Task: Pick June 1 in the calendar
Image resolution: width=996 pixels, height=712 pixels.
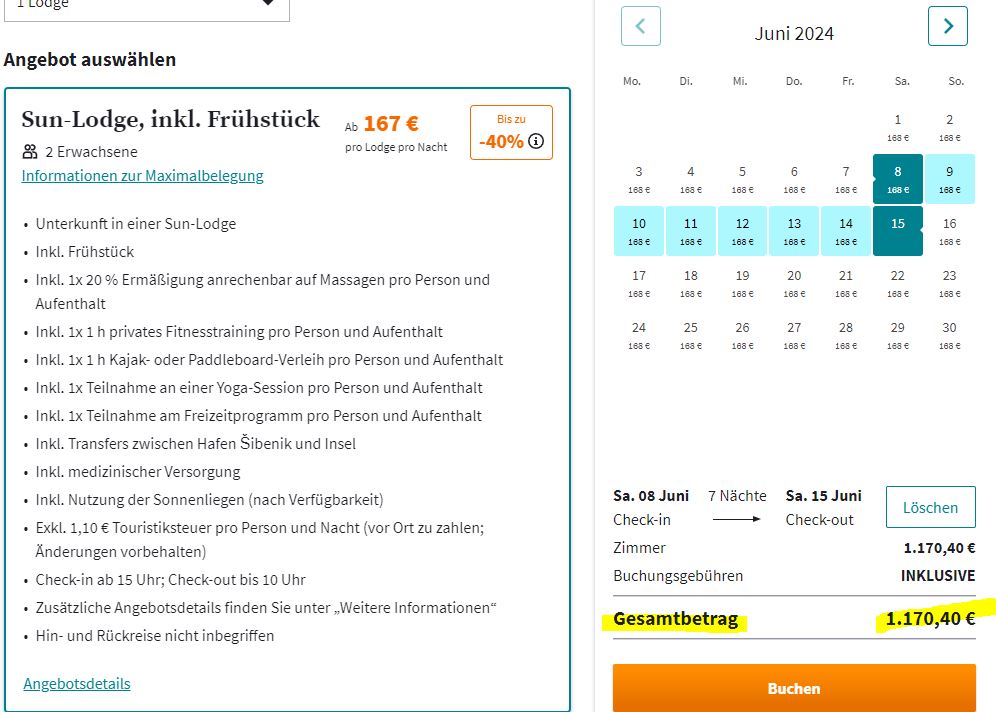Action: click(898, 127)
